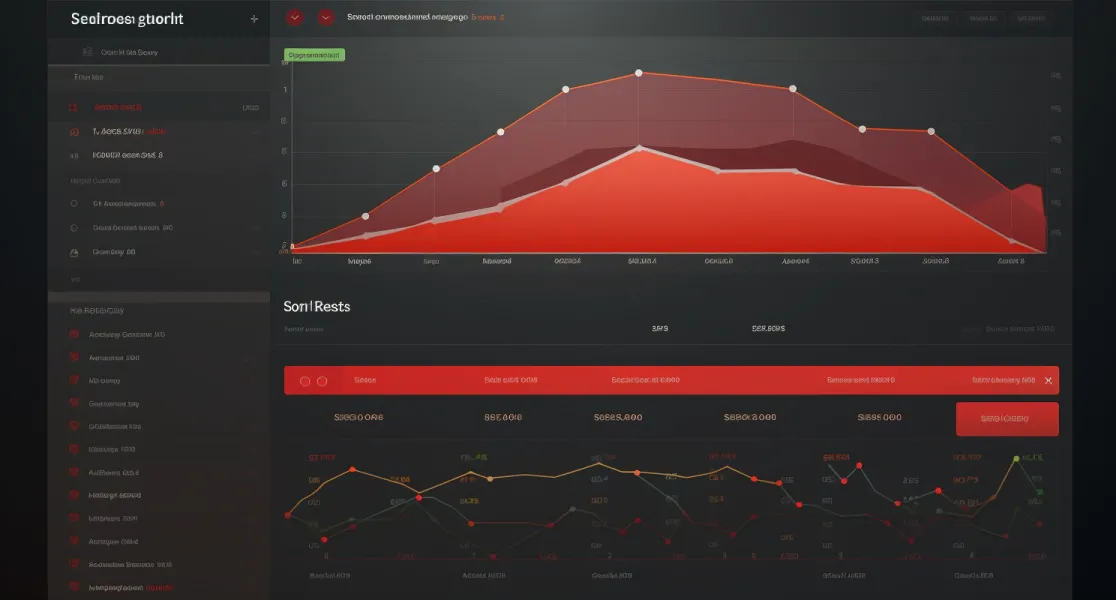Click the orange text at the end of top bar title

(488, 17)
